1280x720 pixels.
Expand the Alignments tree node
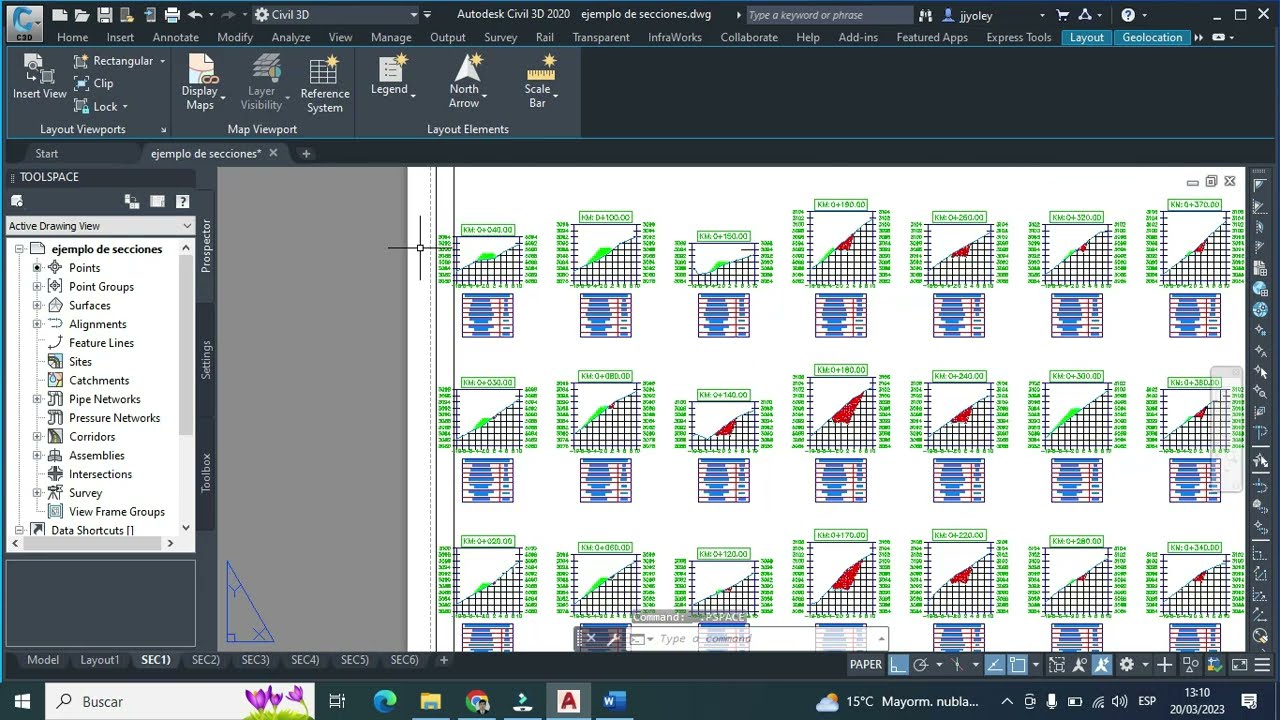pos(38,324)
